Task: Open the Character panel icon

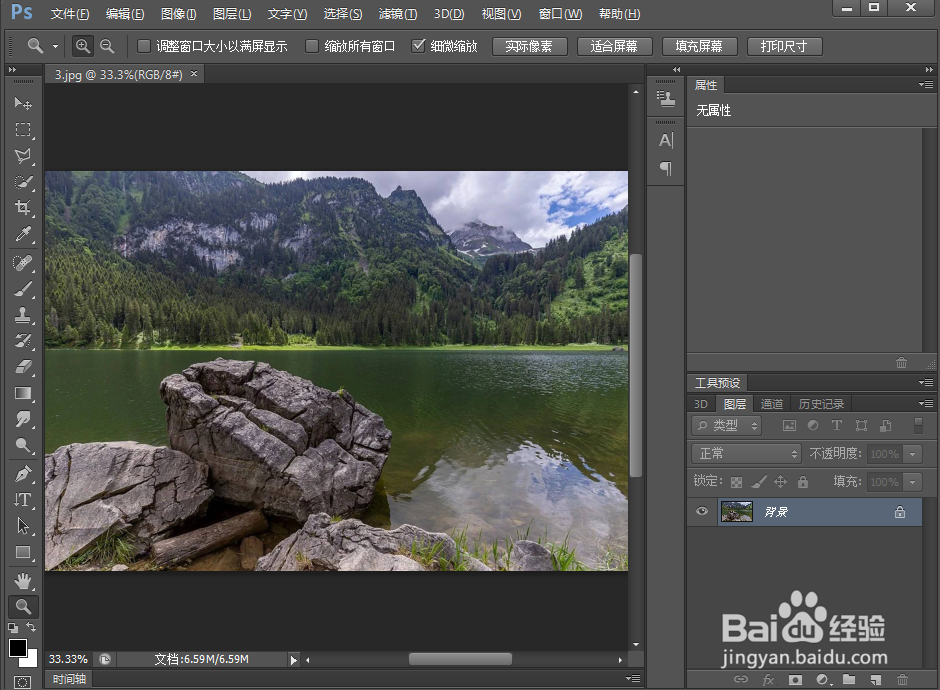Action: click(x=665, y=140)
